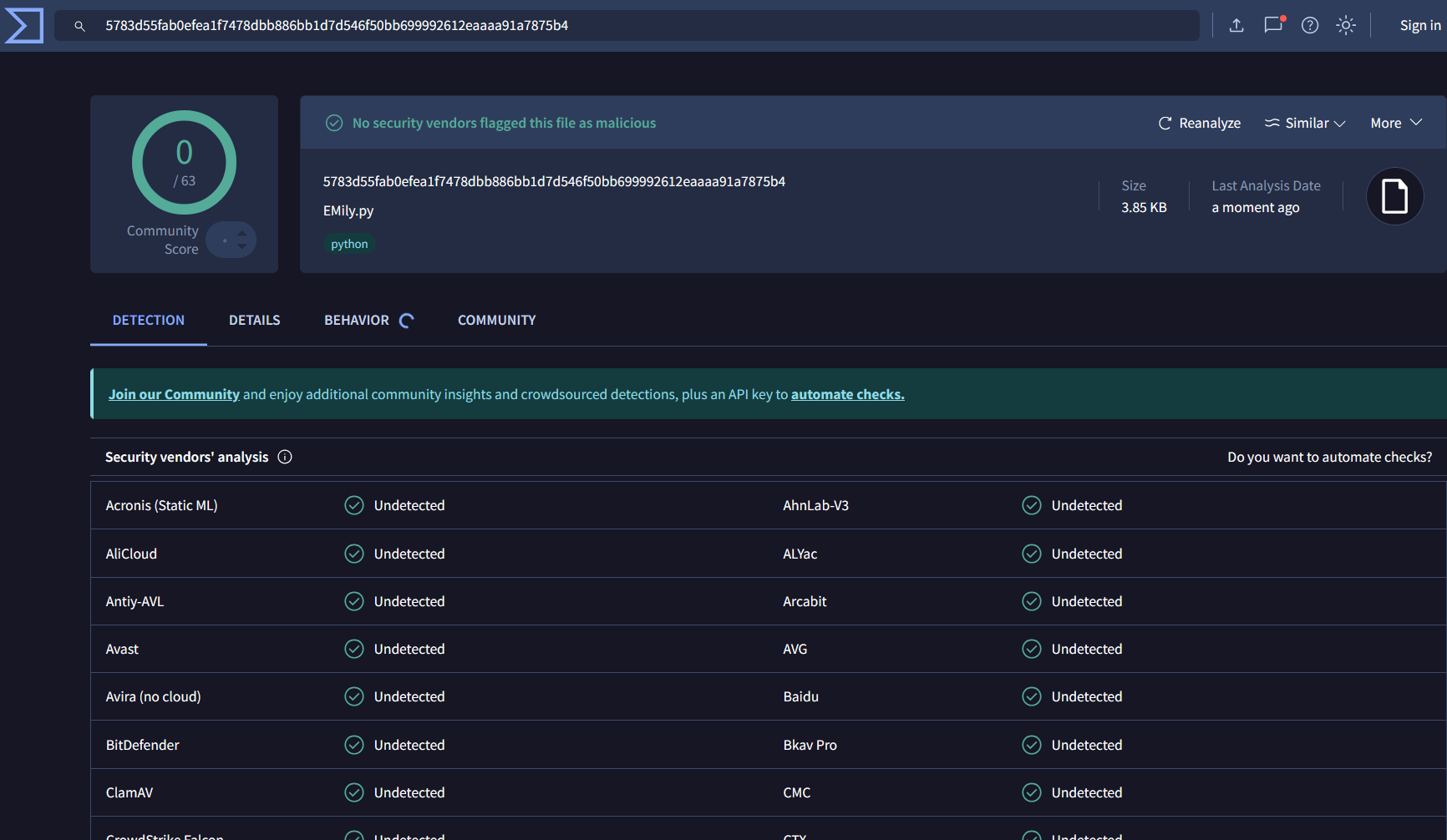
Task: Click the file type document icon
Action: (x=1395, y=196)
